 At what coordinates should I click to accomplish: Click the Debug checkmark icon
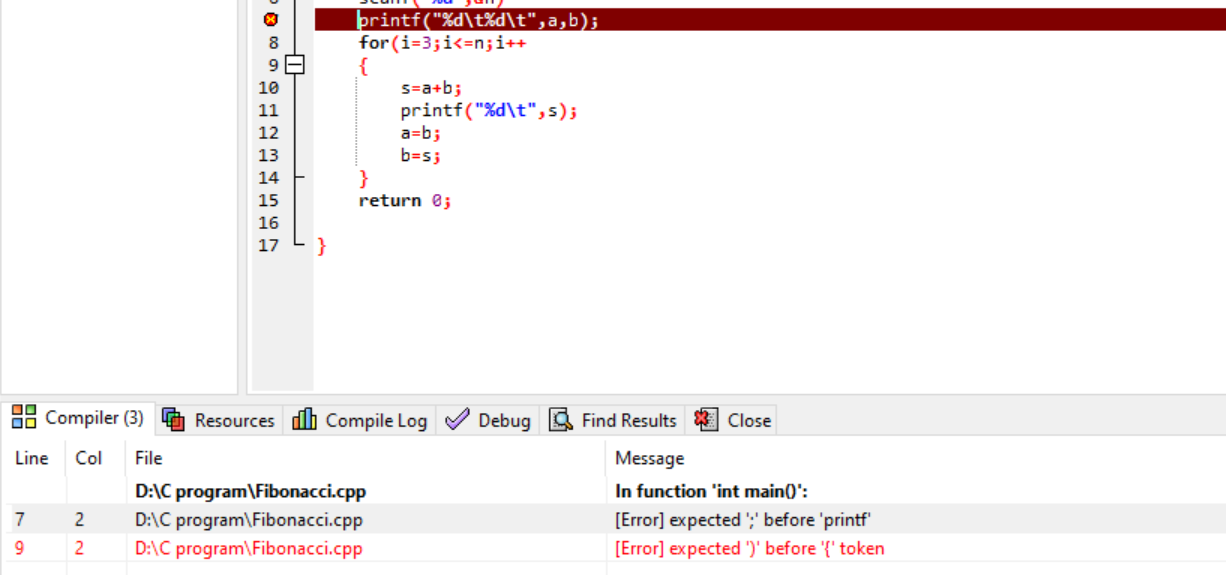pyautogui.click(x=457, y=420)
